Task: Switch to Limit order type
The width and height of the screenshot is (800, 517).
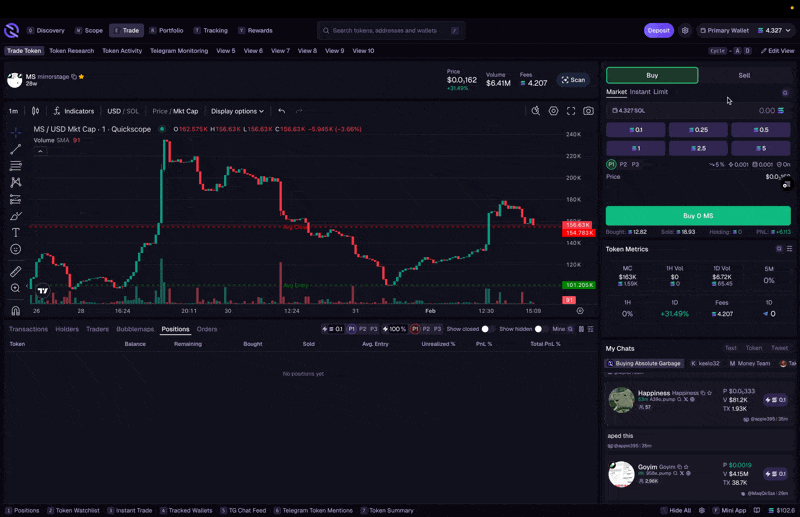Action: tap(661, 92)
